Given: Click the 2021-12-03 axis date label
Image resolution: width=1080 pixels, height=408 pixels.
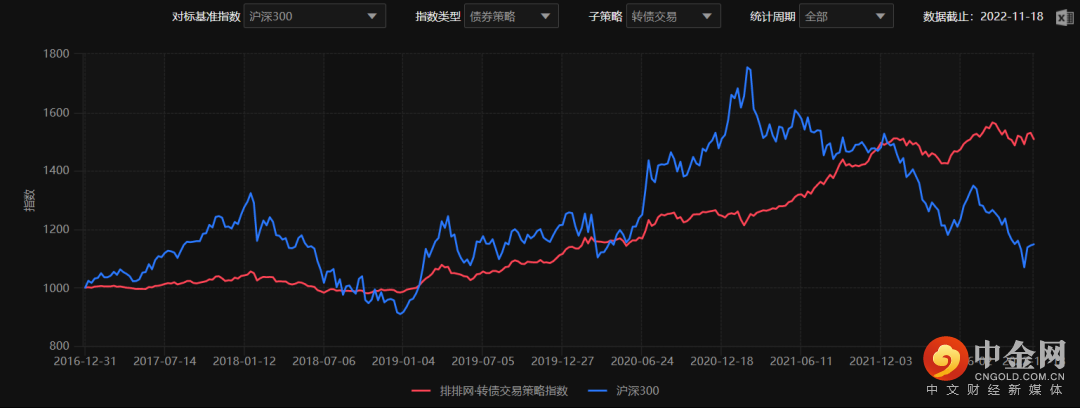Looking at the screenshot, I should [881, 360].
